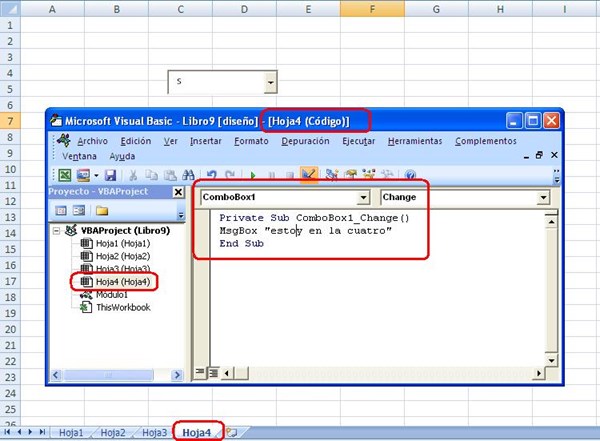The height and width of the screenshot is (441, 600).
Task: Select Hoja2 (Hoja2) in project tree
Action: click(x=122, y=256)
